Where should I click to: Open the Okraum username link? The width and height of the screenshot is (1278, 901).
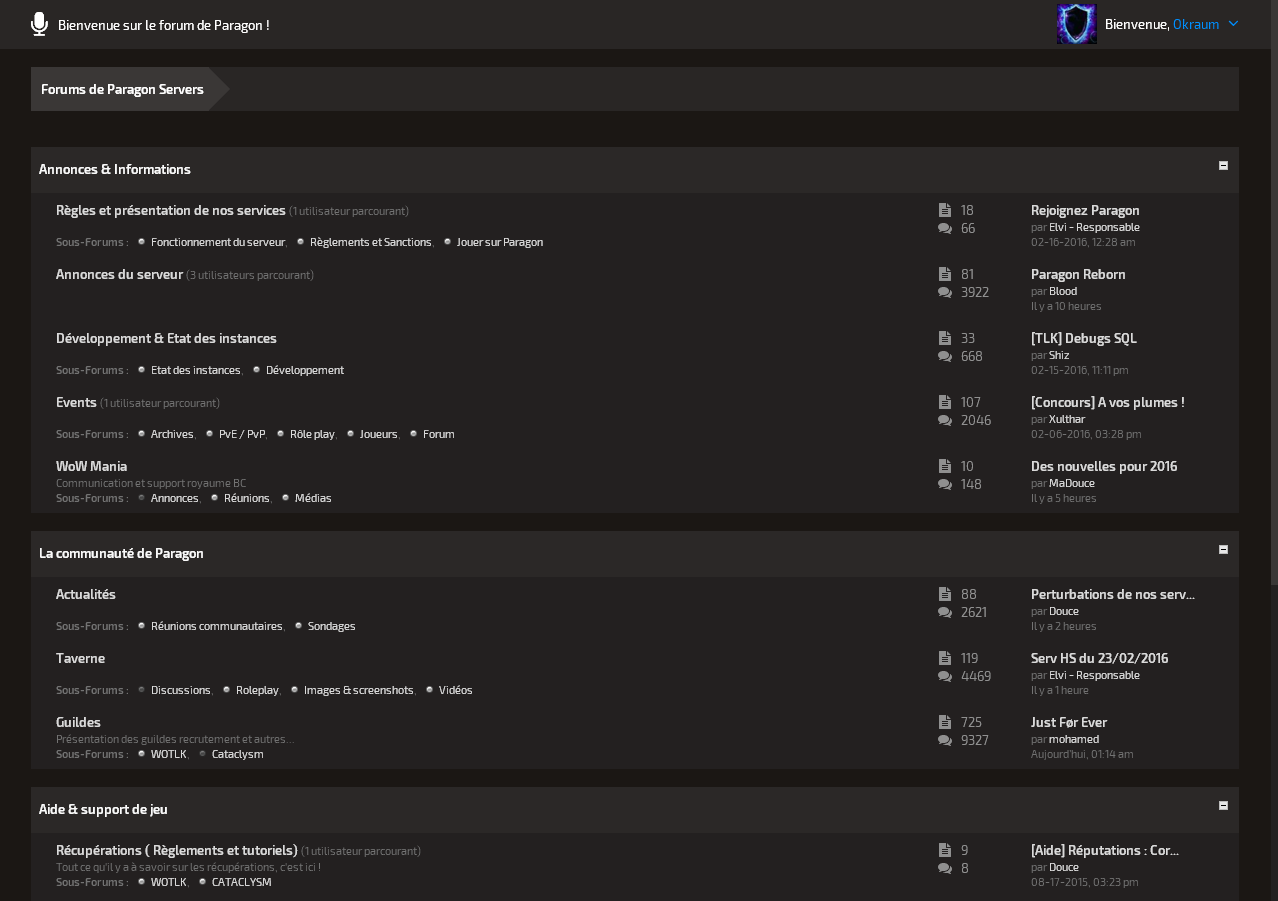pyautogui.click(x=1196, y=25)
